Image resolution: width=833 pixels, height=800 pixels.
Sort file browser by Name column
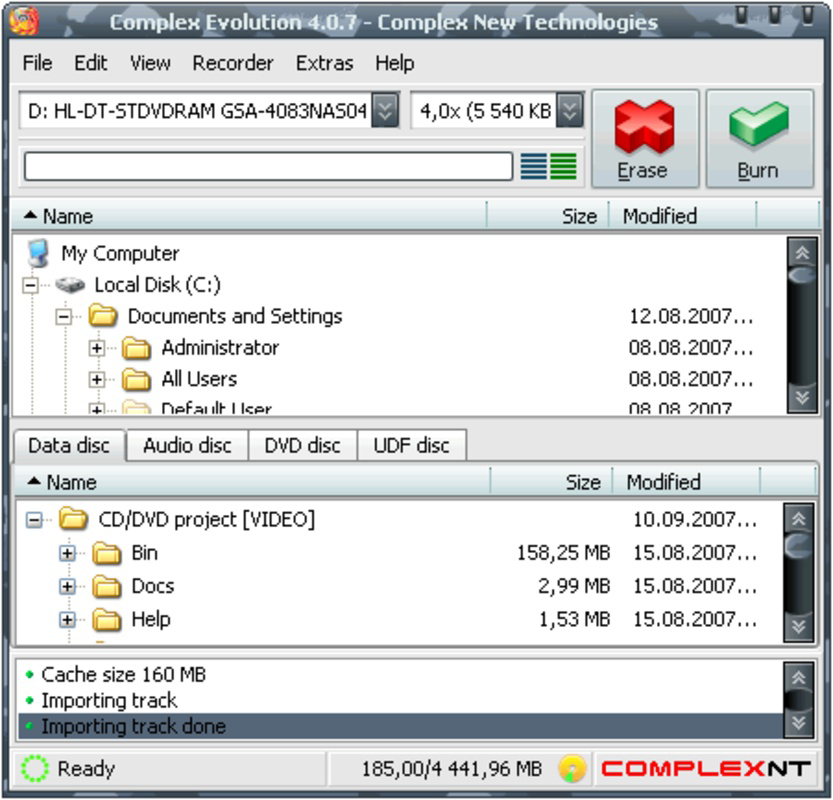249,216
